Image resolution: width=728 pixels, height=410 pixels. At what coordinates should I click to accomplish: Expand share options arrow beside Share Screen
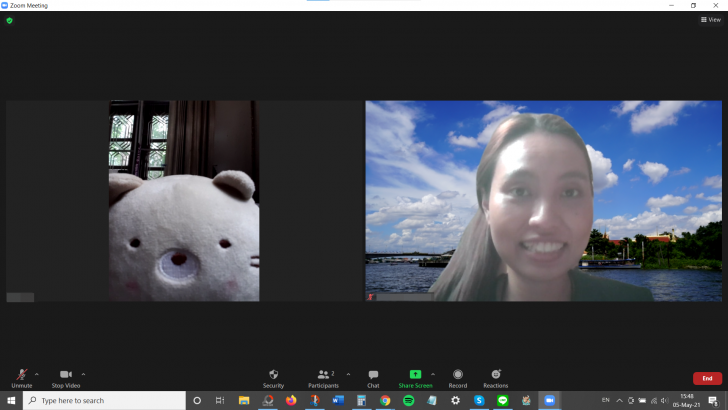[433, 374]
